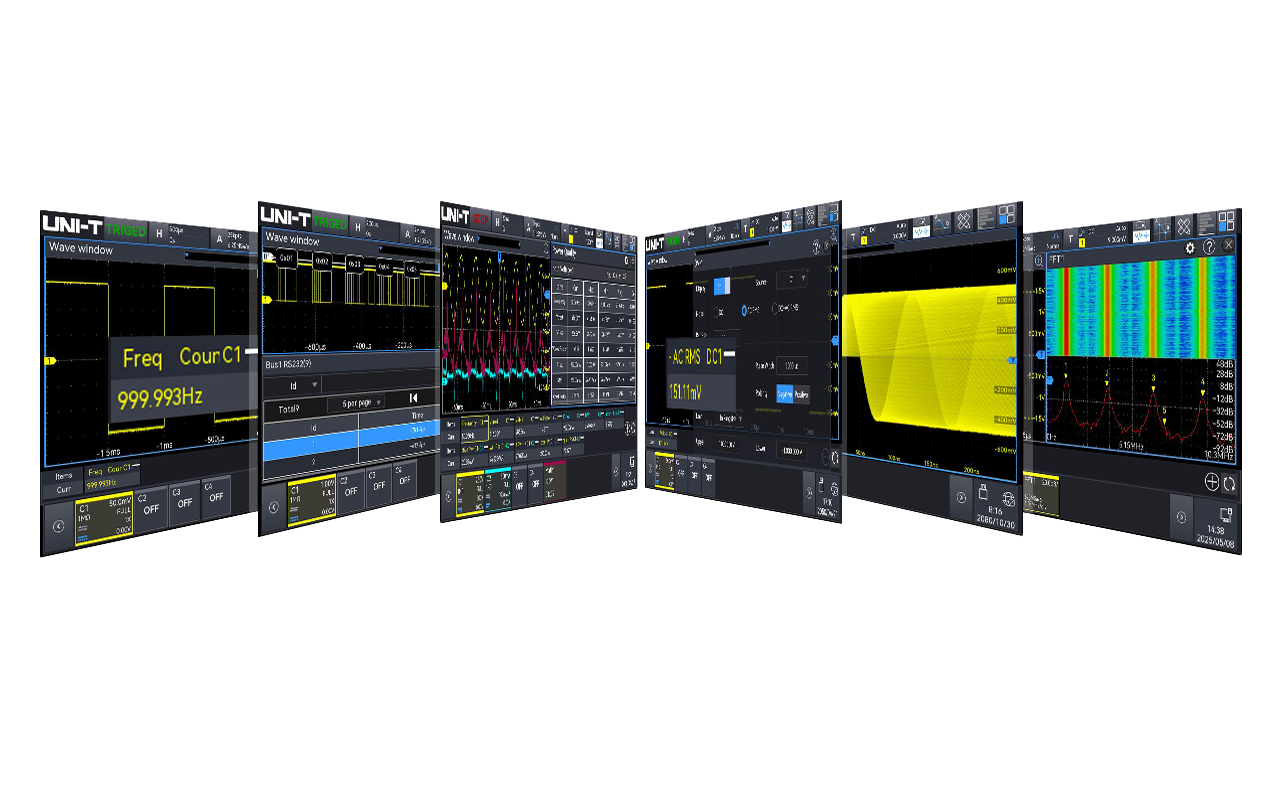Open FFT panel settings gear icon
This screenshot has width=1280, height=800.
1190,247
